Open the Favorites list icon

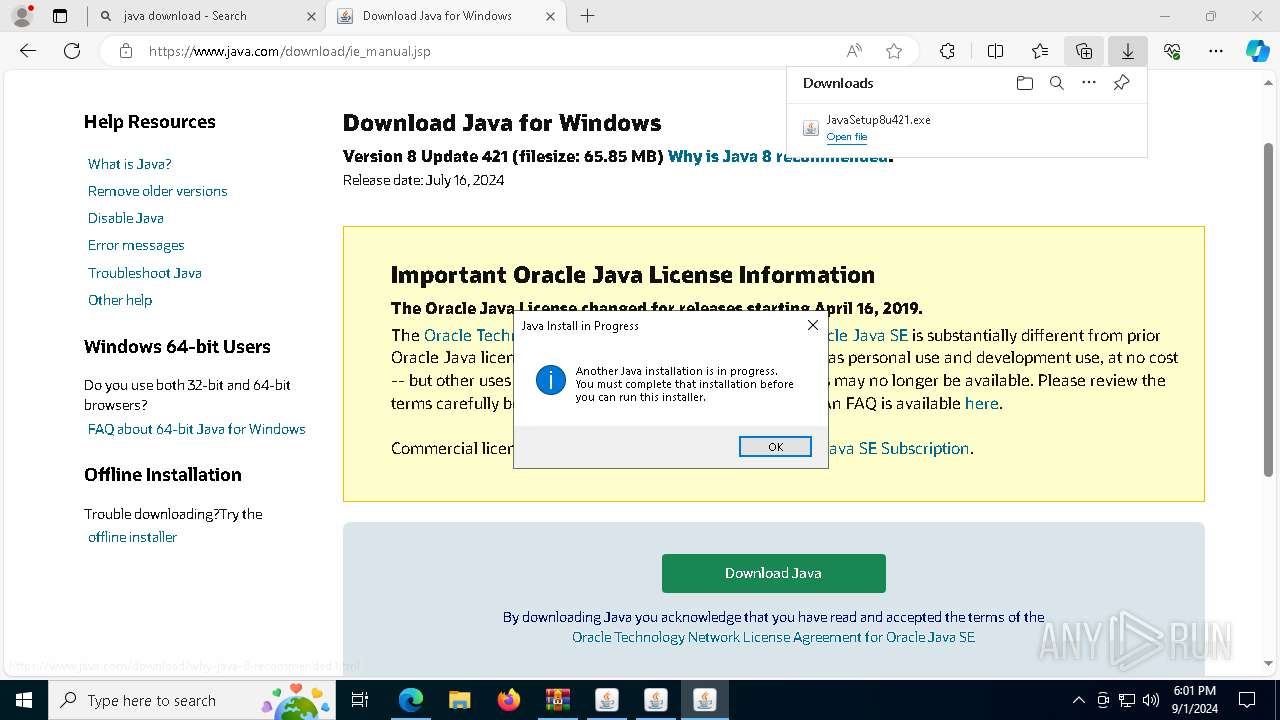1040,51
